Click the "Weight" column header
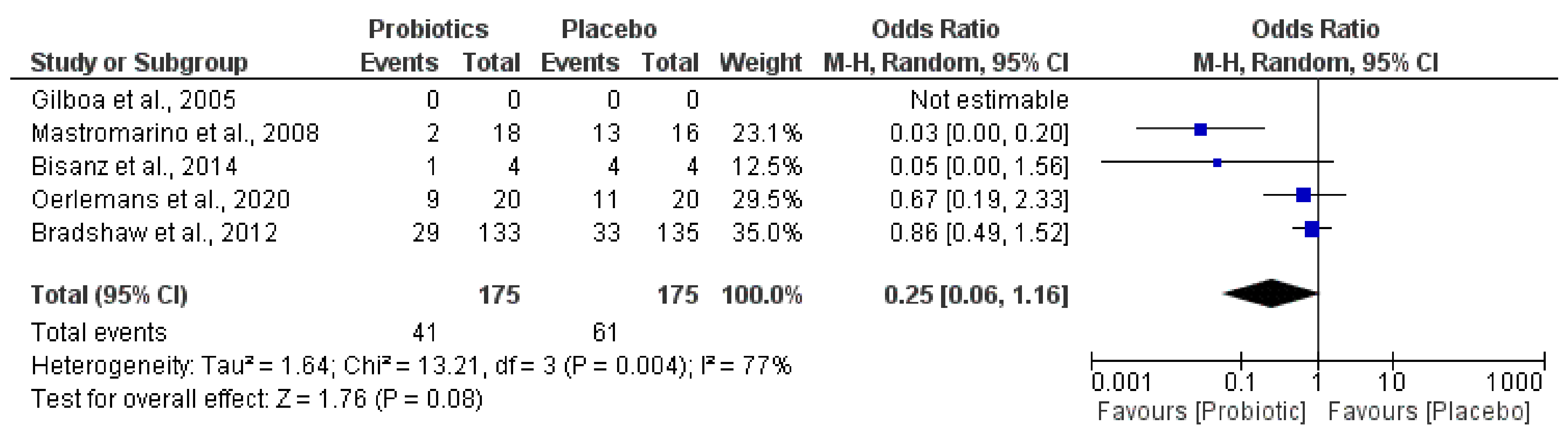The height and width of the screenshot is (442, 1568). pos(760,63)
